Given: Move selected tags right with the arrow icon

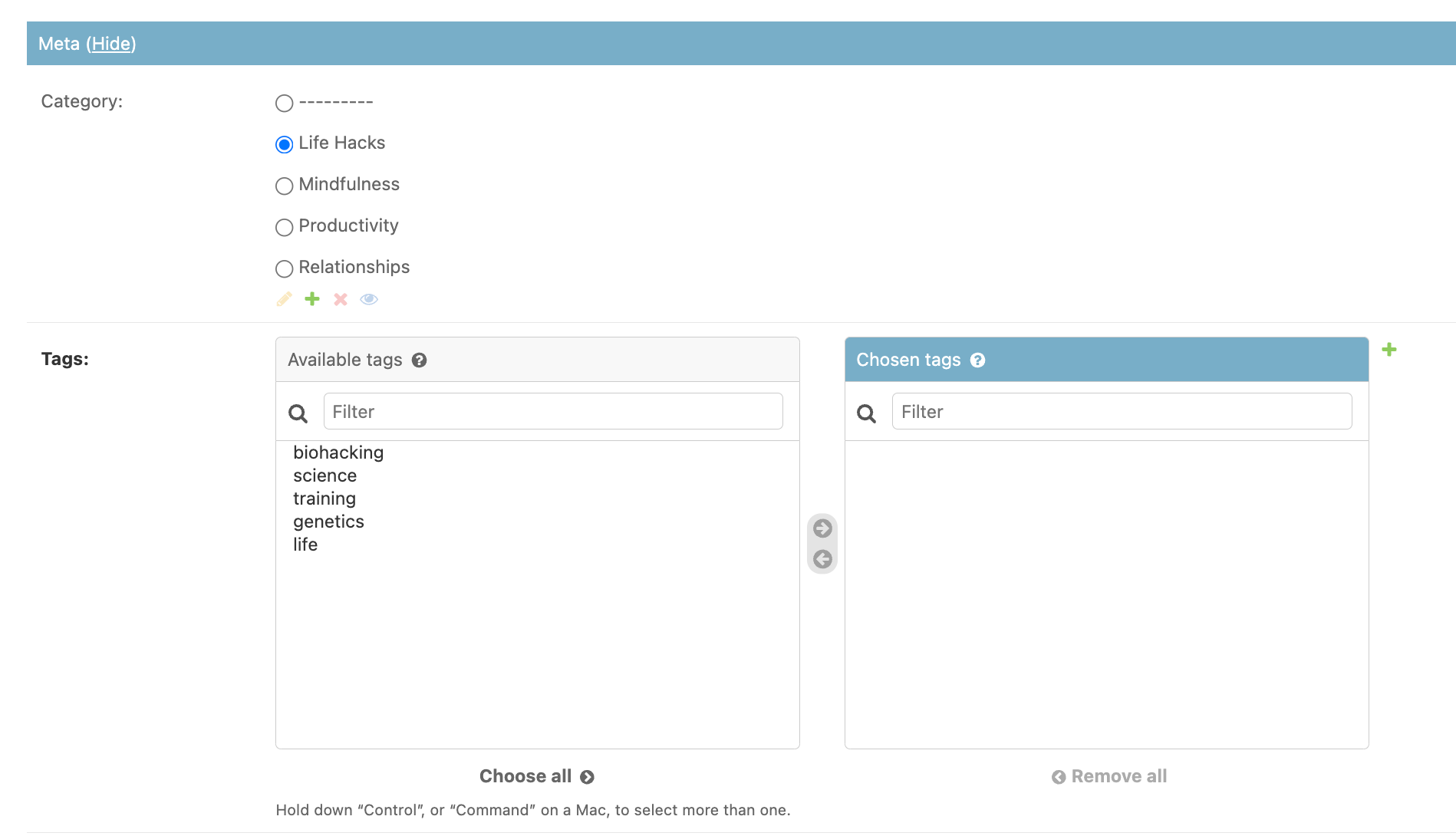Looking at the screenshot, I should [x=822, y=528].
